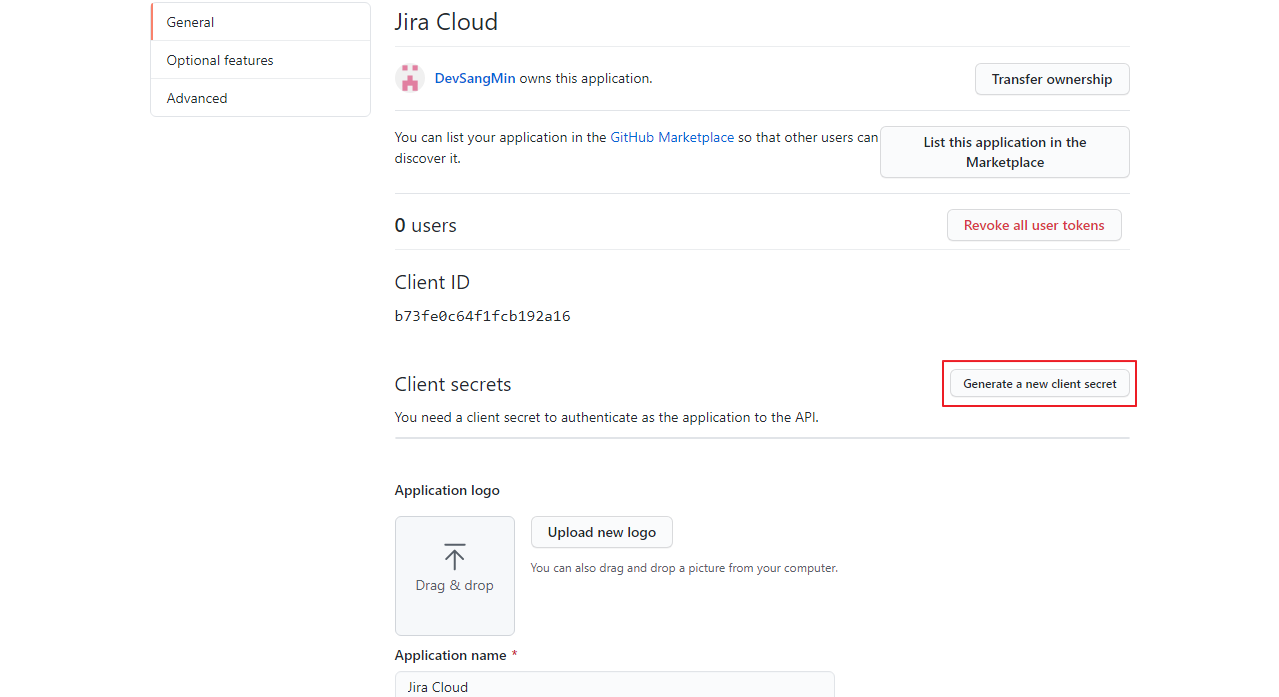Click the Upload new logo button
The width and height of the screenshot is (1279, 697).
pos(602,532)
